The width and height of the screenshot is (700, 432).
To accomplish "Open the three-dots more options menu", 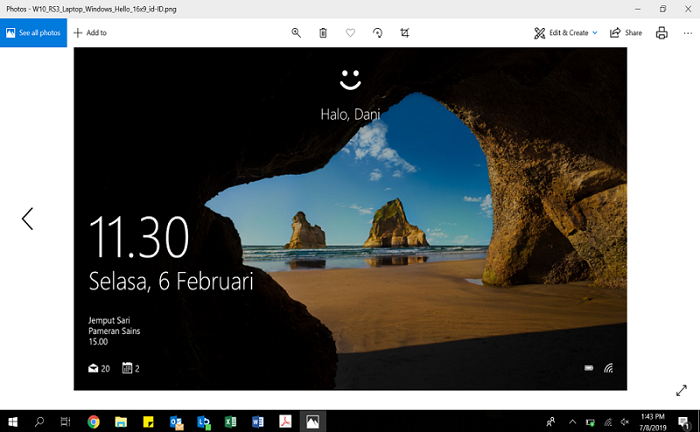I will (687, 33).
